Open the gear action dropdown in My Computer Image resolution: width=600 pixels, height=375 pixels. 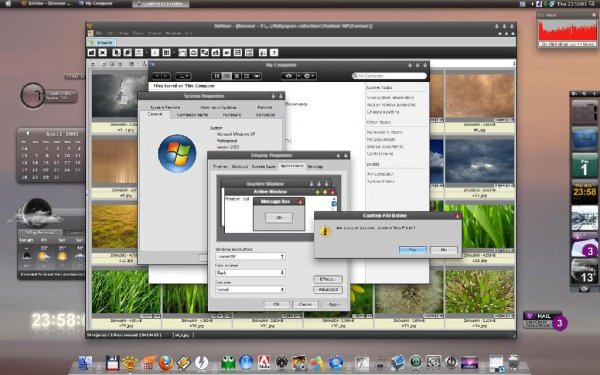point(309,76)
